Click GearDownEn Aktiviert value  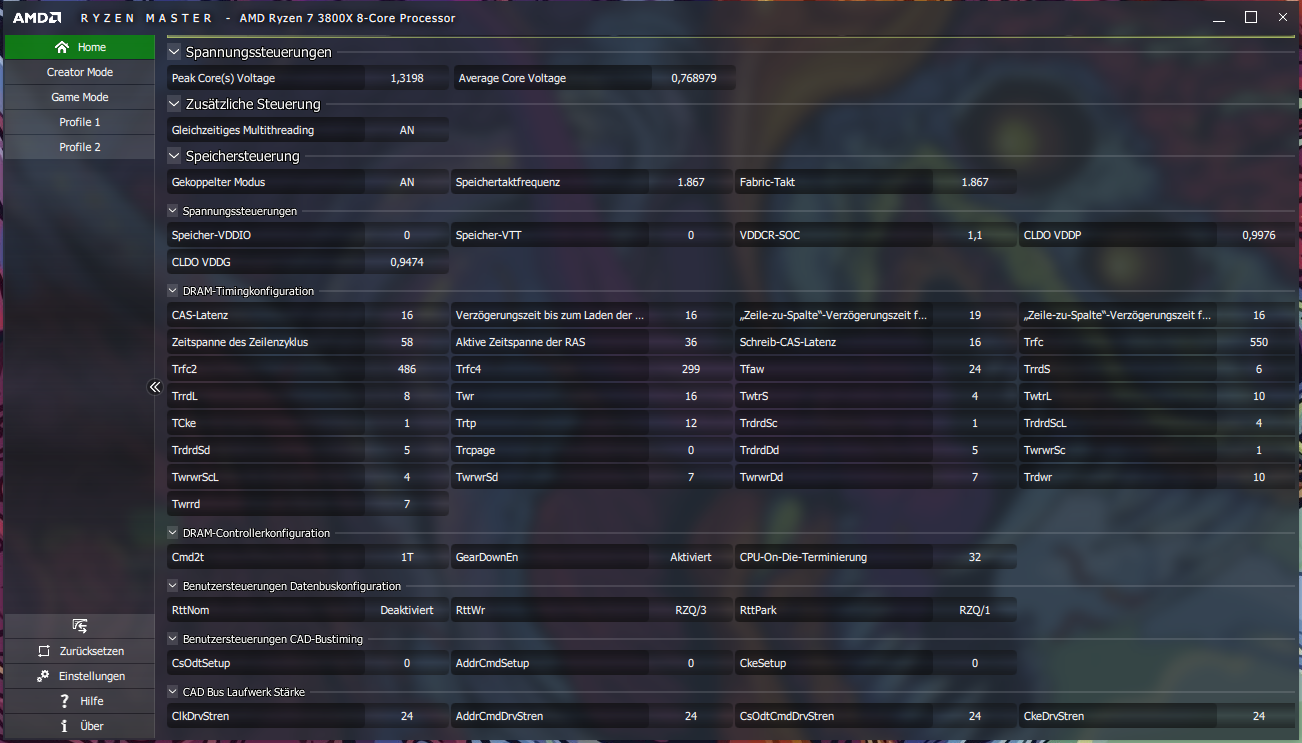click(x=691, y=557)
